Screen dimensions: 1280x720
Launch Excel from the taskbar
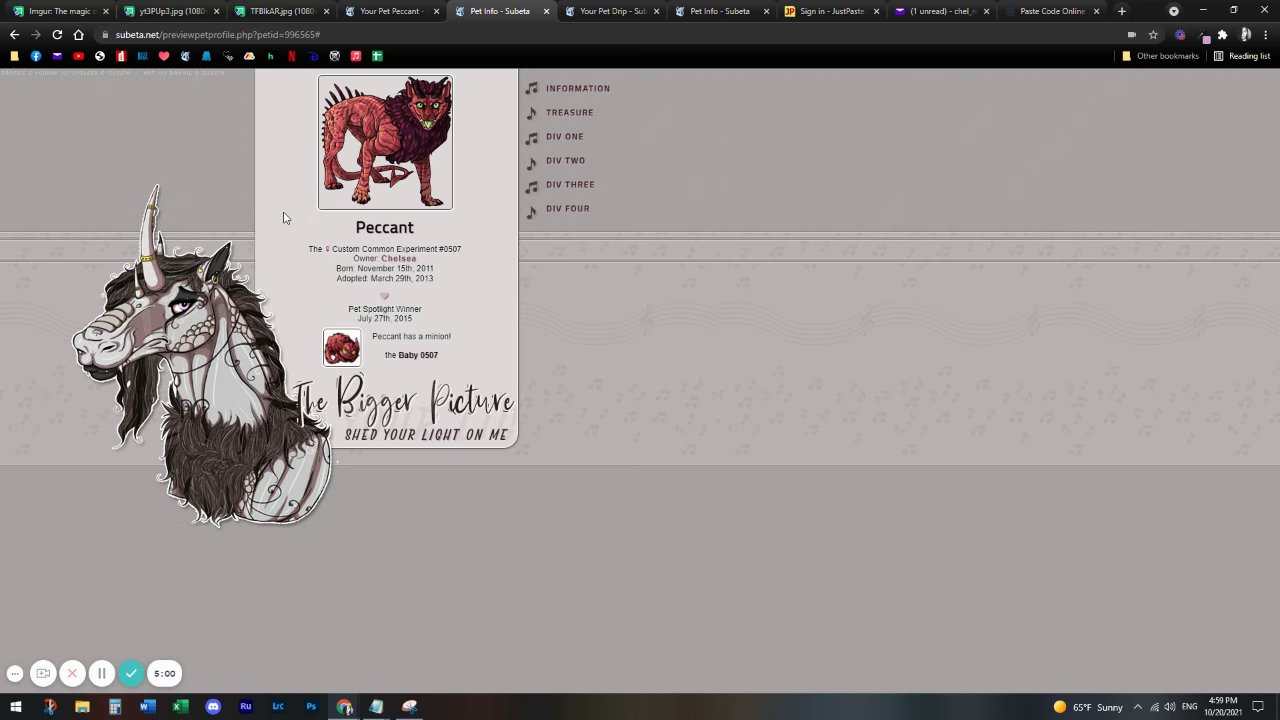coord(180,707)
